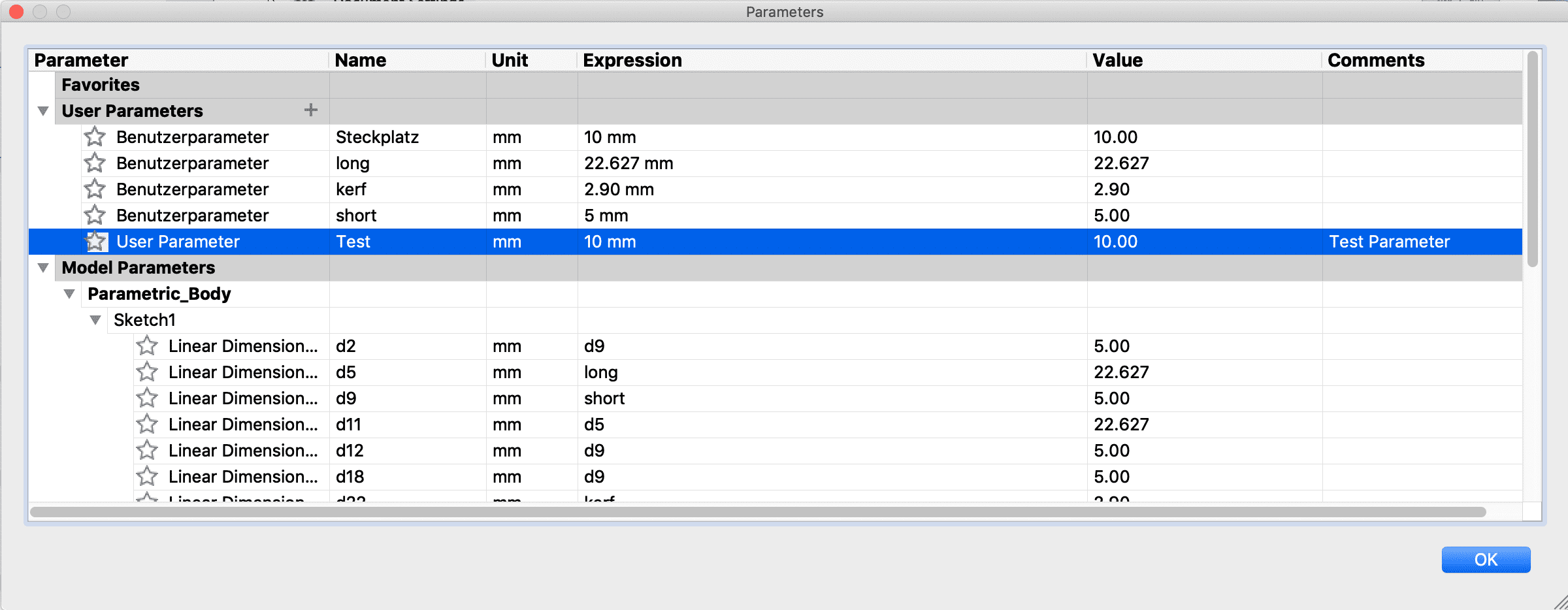Add a new user parameter with plus icon
Image resolution: width=1568 pixels, height=610 pixels.
pyautogui.click(x=311, y=110)
